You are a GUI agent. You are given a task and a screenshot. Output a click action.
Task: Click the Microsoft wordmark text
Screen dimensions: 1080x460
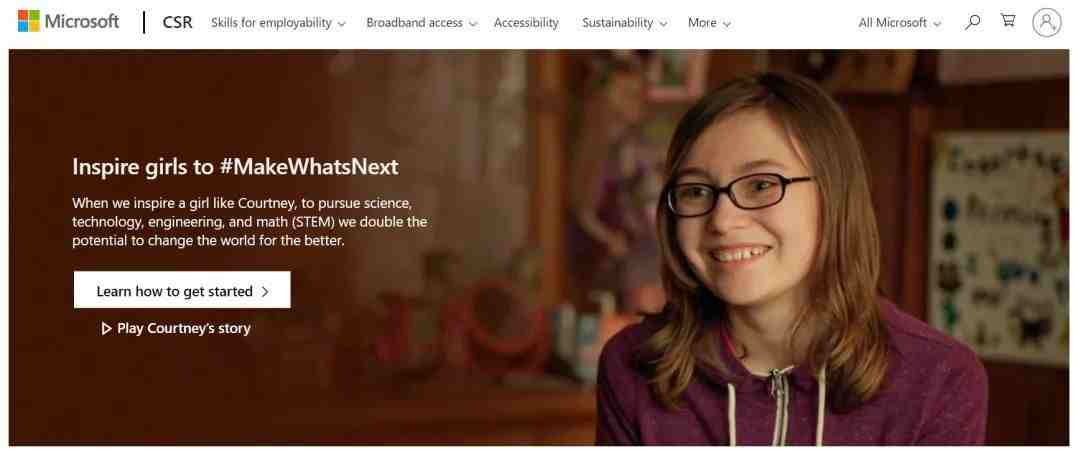click(x=82, y=21)
